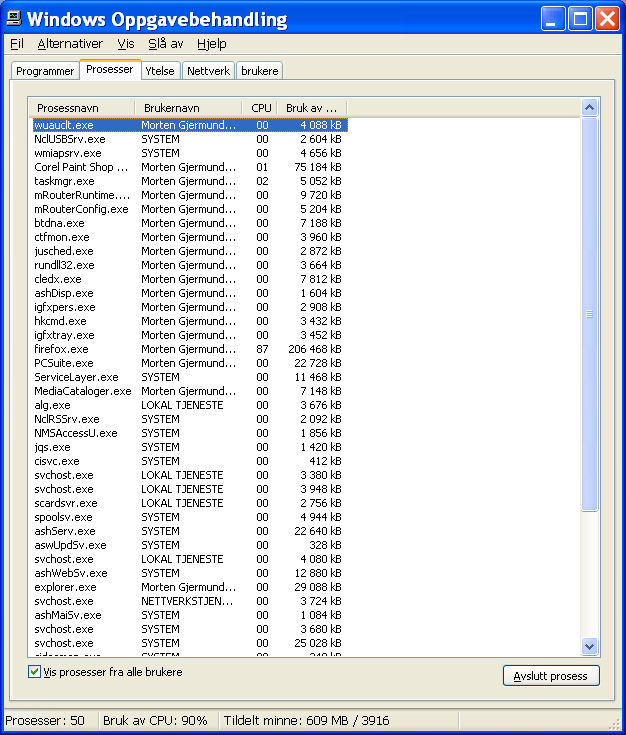
Task: Select svchost.exe using 25 028 kB
Action: 190,643
